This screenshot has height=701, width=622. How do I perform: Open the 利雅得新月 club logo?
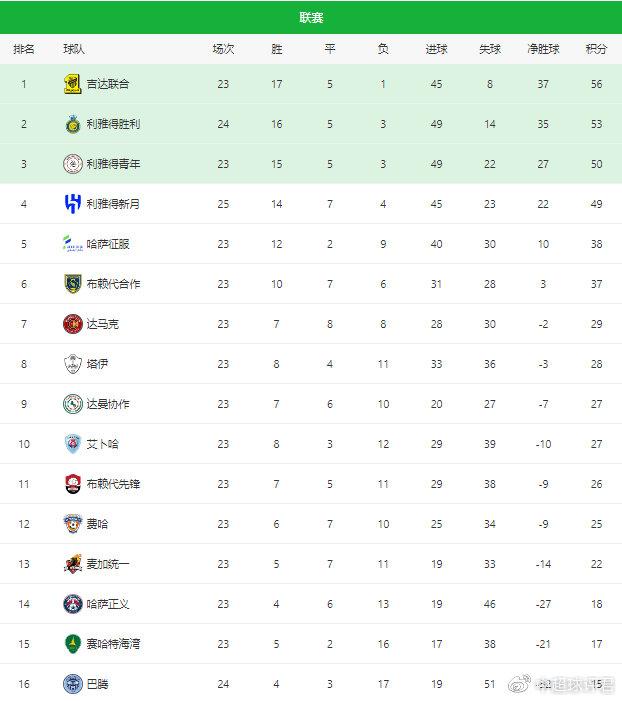[72, 204]
